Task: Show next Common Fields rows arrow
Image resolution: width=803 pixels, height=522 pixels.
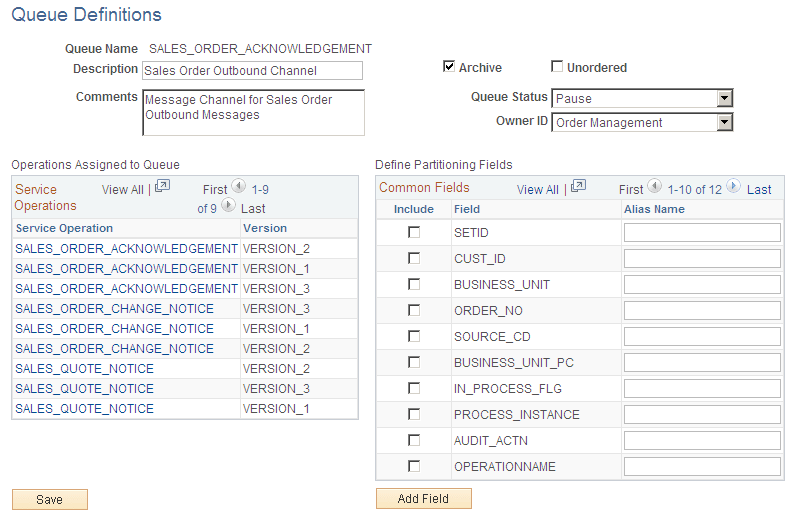Action: [x=733, y=186]
